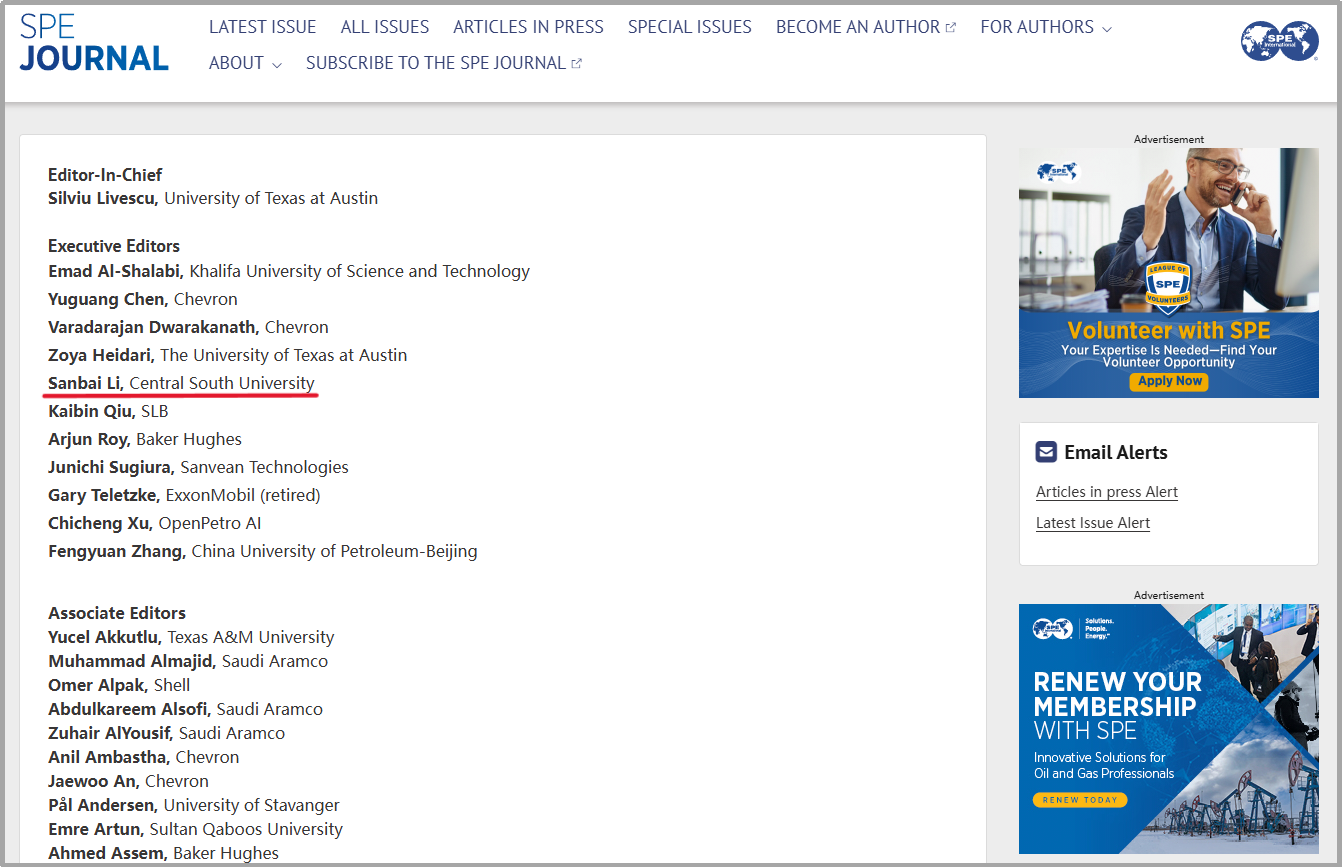Click the SPE International globe logo
The image size is (1342, 867).
[1279, 42]
